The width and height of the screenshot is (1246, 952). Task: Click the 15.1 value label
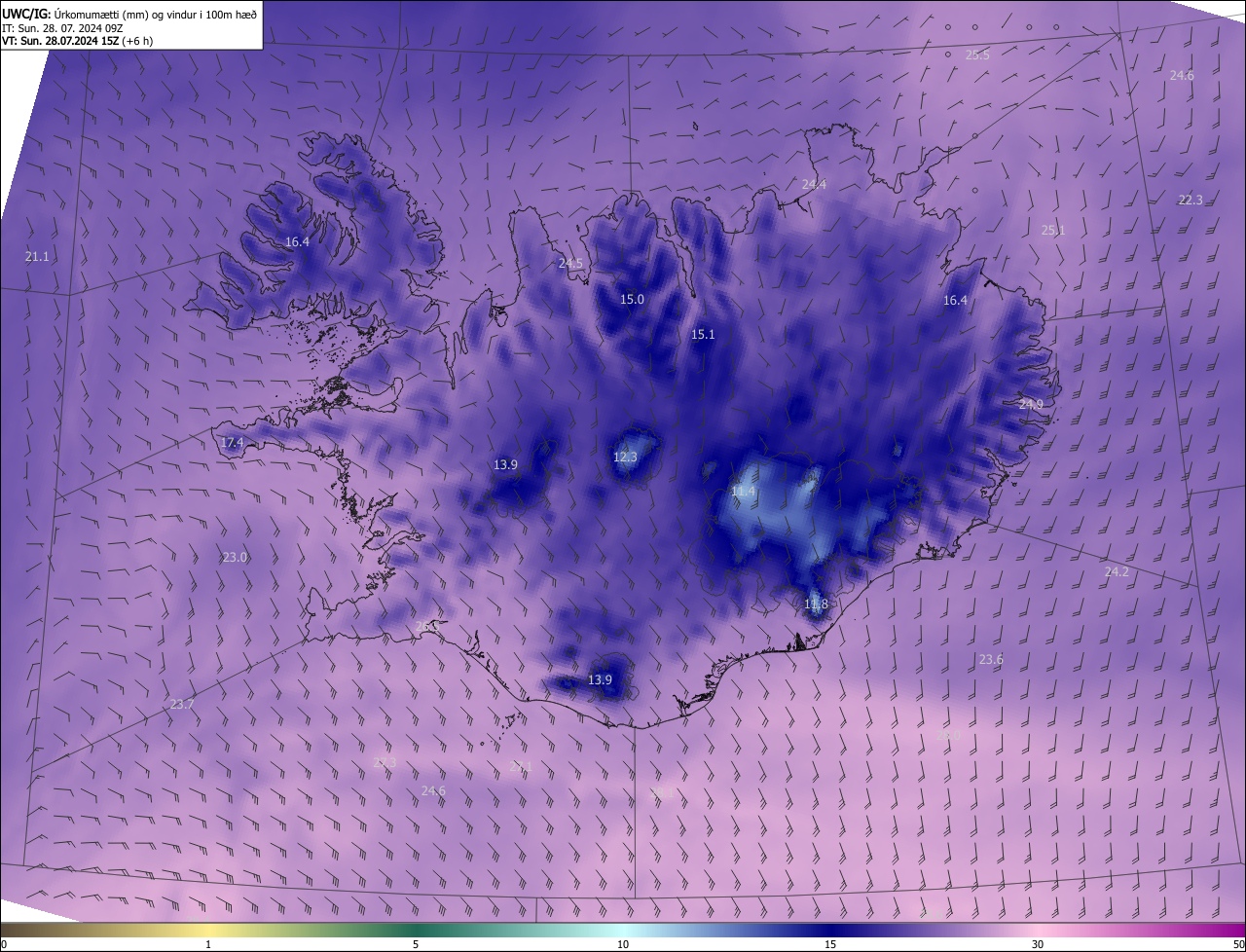pyautogui.click(x=703, y=335)
